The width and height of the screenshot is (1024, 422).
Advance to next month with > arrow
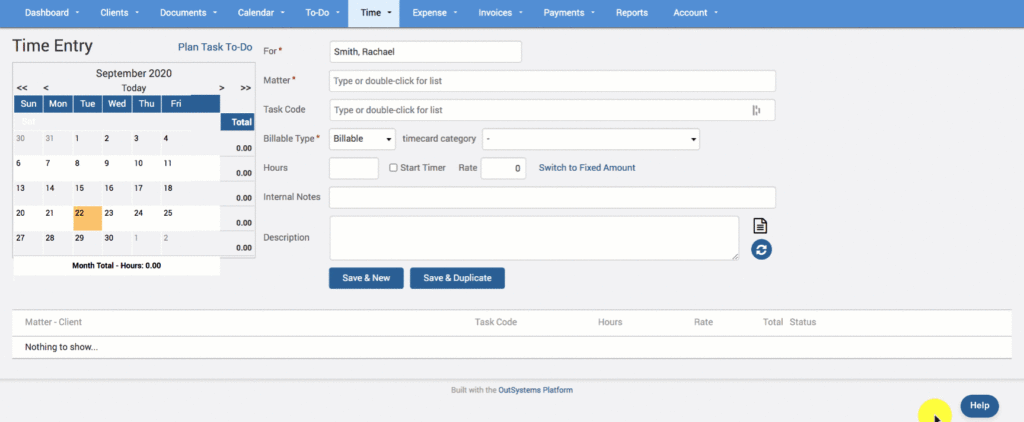point(222,88)
